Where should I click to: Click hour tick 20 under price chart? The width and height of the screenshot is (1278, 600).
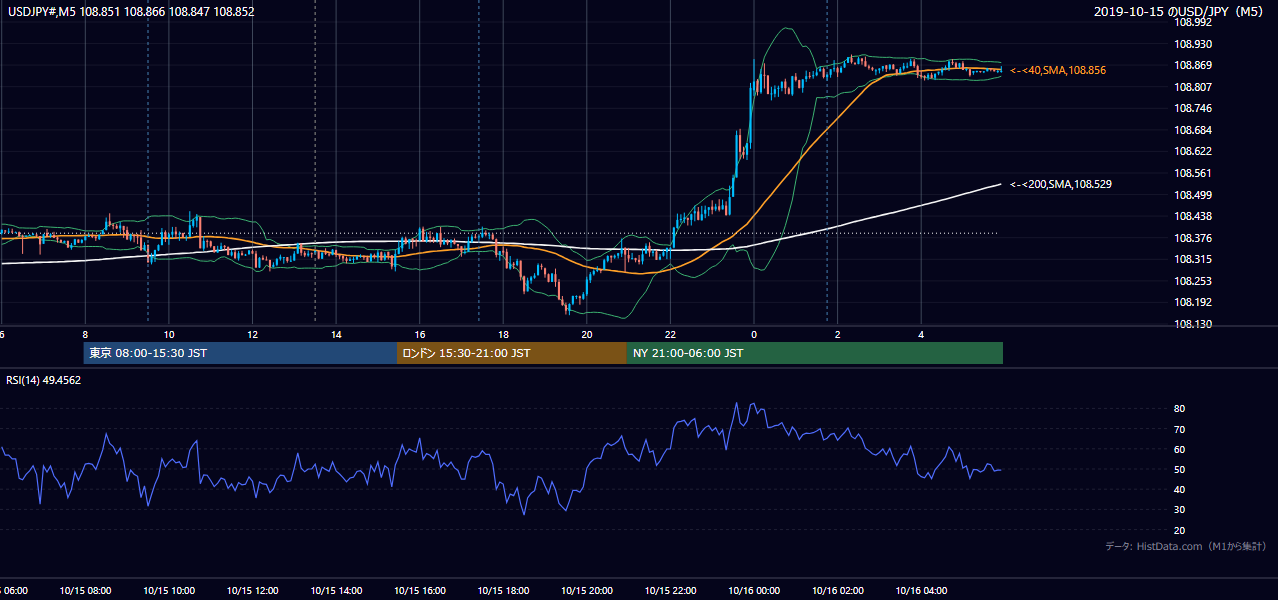[587, 335]
